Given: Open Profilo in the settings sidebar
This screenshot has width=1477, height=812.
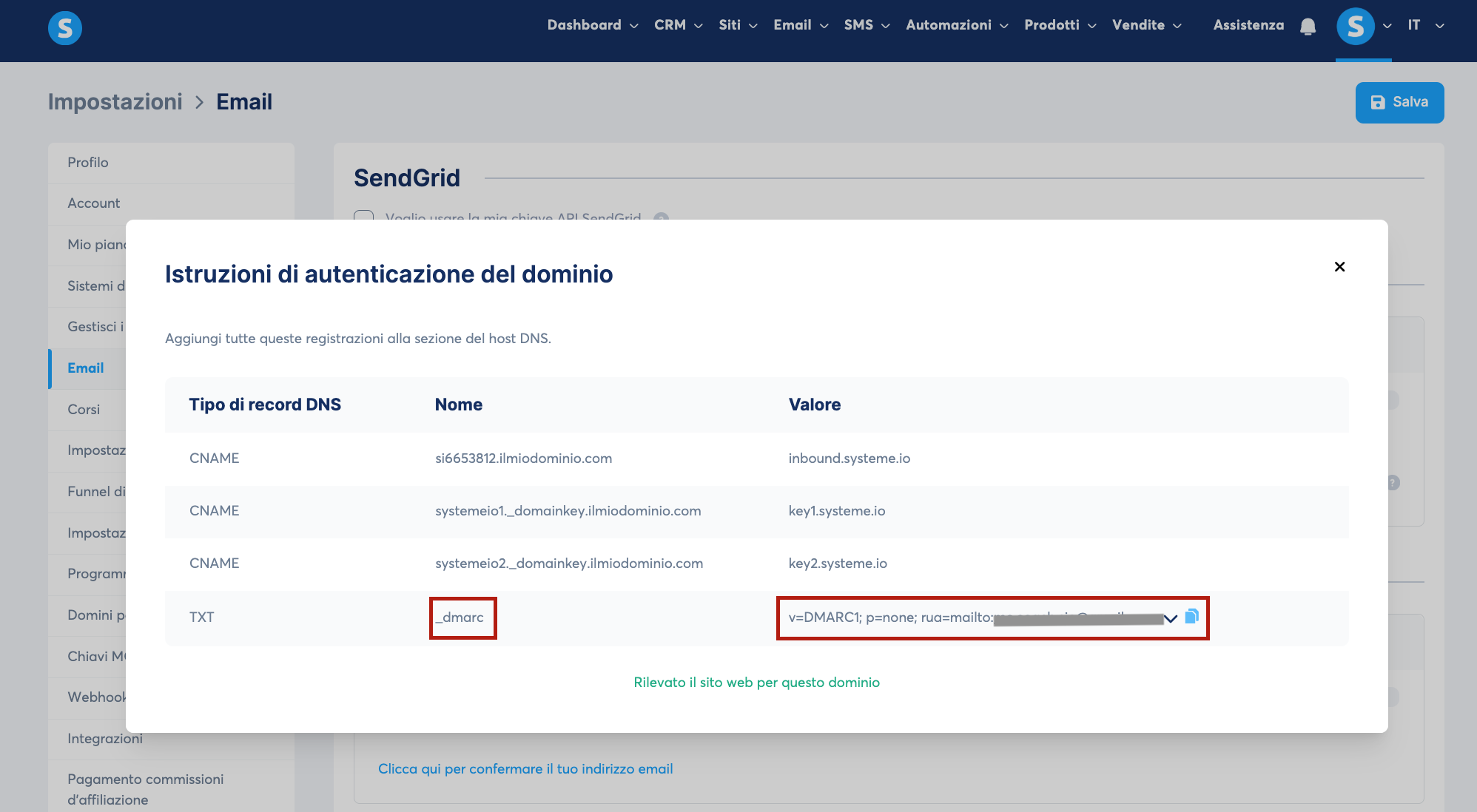Looking at the screenshot, I should [88, 162].
